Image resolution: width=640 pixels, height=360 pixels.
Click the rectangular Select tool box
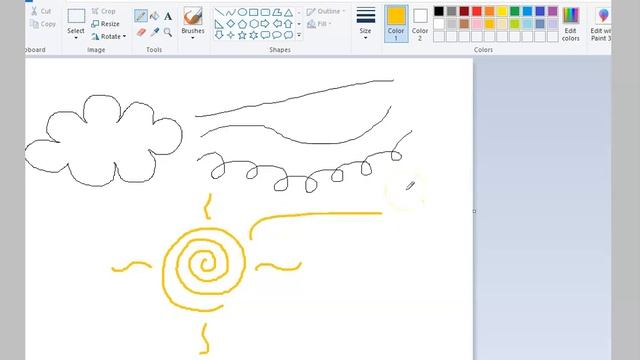coord(76,16)
